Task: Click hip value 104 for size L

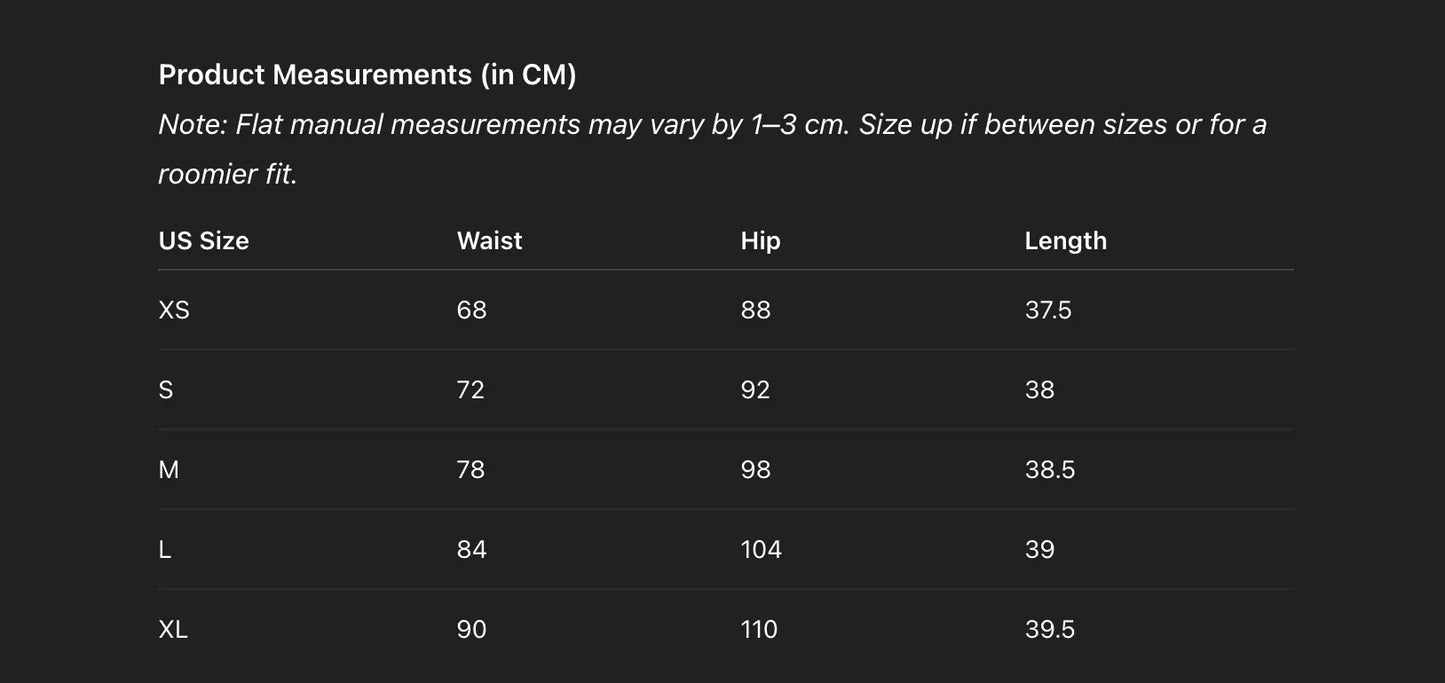Action: (761, 550)
